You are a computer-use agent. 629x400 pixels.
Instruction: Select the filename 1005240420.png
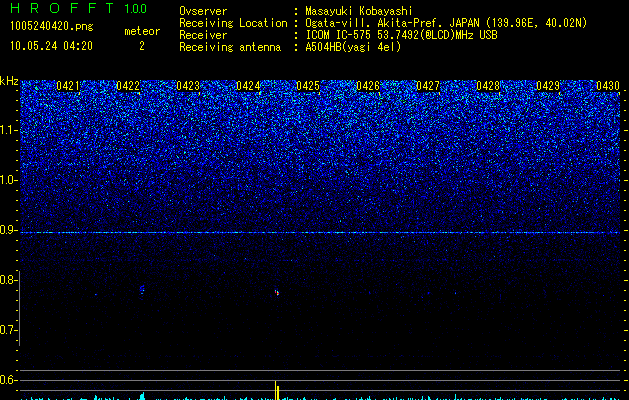click(52, 27)
